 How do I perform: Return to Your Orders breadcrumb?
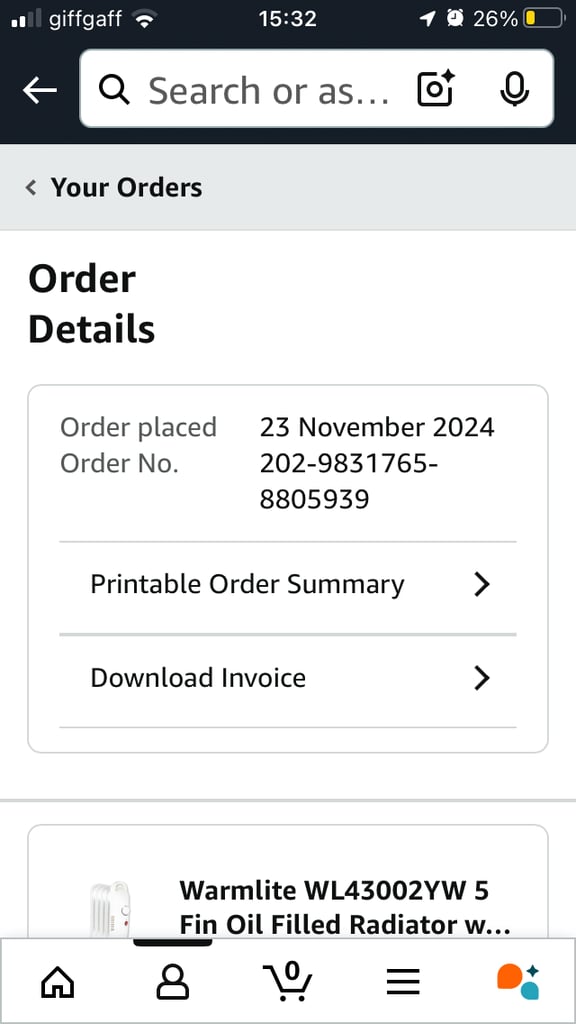127,187
